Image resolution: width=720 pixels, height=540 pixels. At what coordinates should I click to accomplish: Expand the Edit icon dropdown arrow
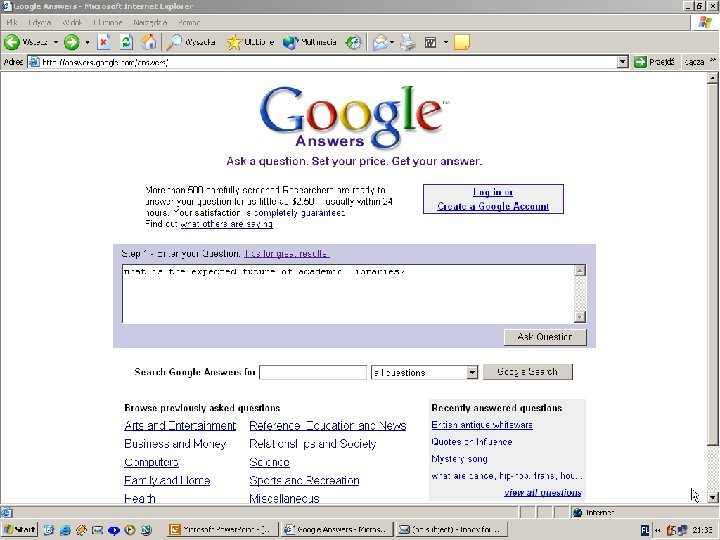(445, 42)
